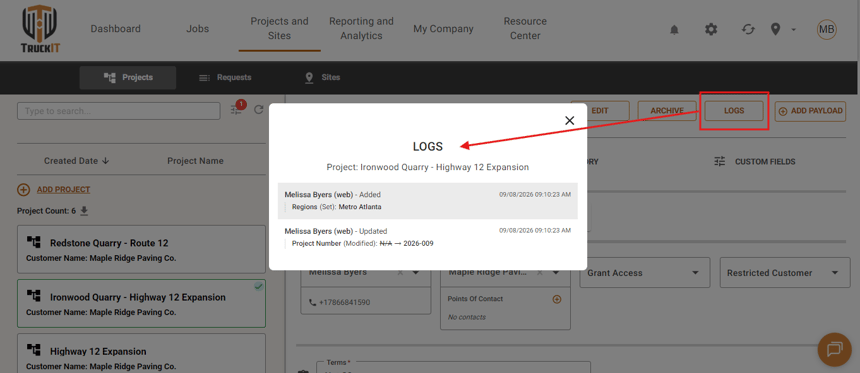Download the project count list
The image size is (860, 373).
point(84,211)
